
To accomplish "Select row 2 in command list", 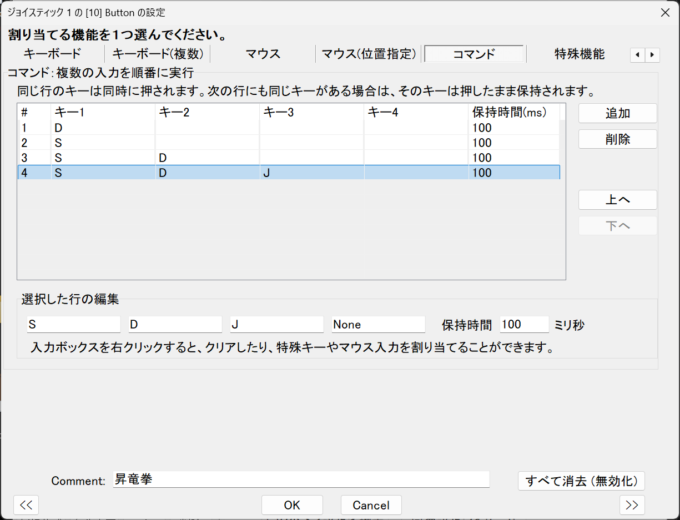I will (288, 143).
